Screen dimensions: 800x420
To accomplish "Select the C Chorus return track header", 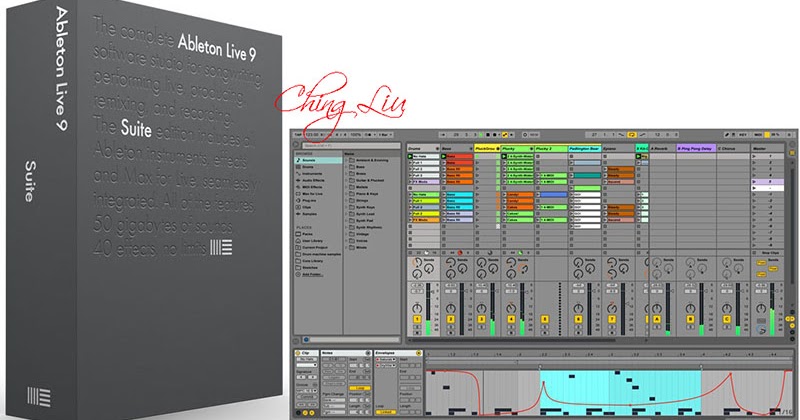I will 734,149.
